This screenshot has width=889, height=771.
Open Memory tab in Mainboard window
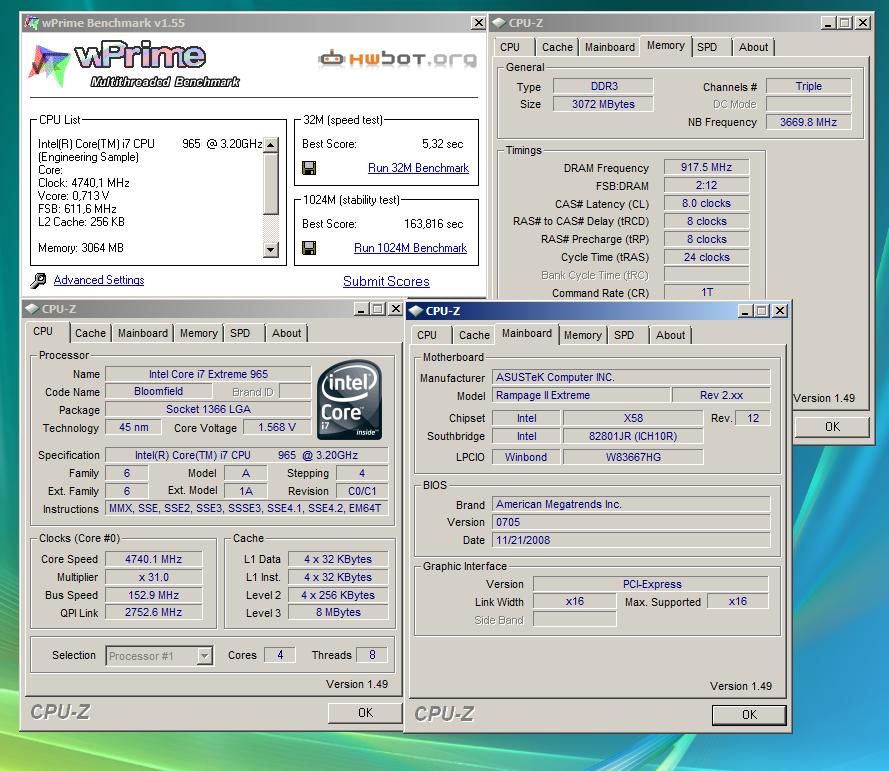[x=582, y=335]
